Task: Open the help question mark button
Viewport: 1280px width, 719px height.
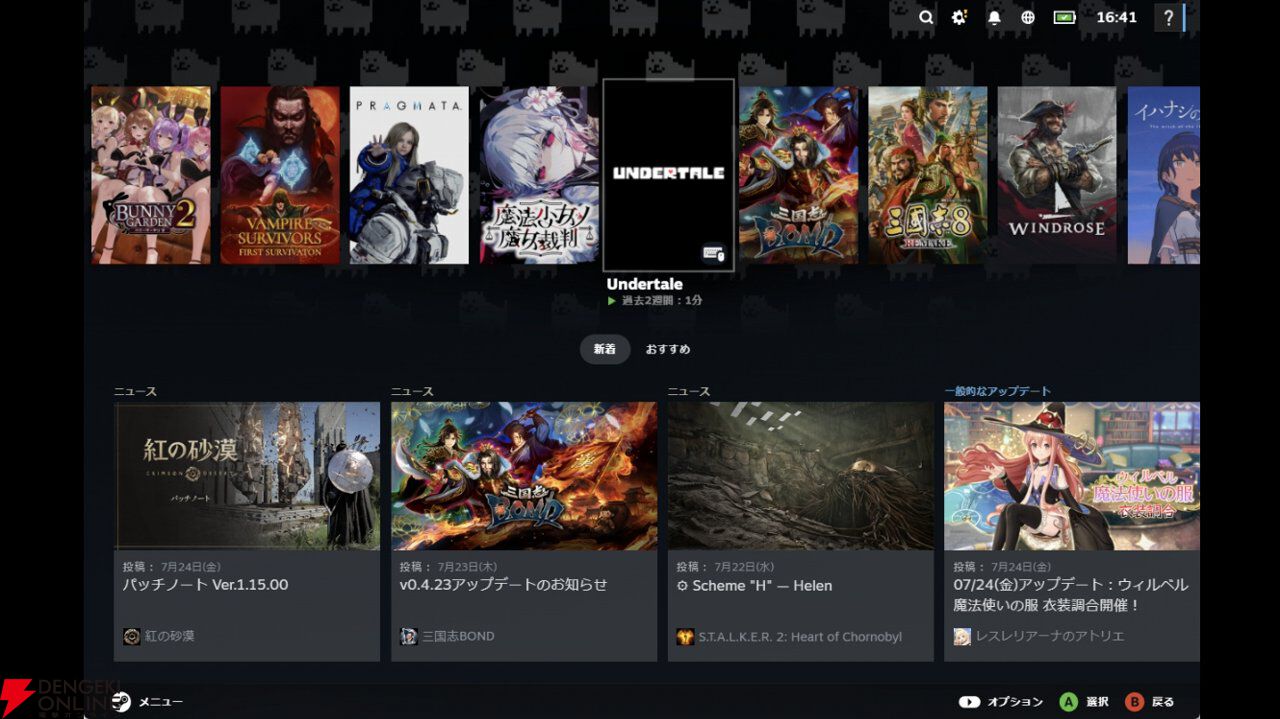Action: tap(1169, 17)
